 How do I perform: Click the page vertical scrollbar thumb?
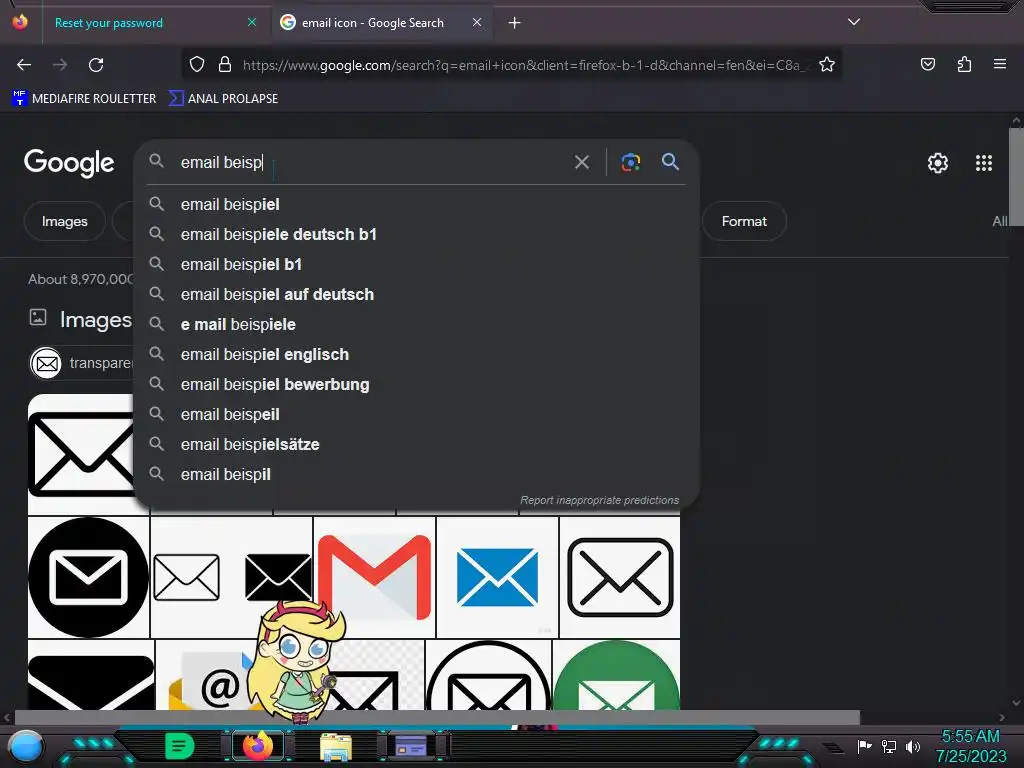pos(1016,176)
